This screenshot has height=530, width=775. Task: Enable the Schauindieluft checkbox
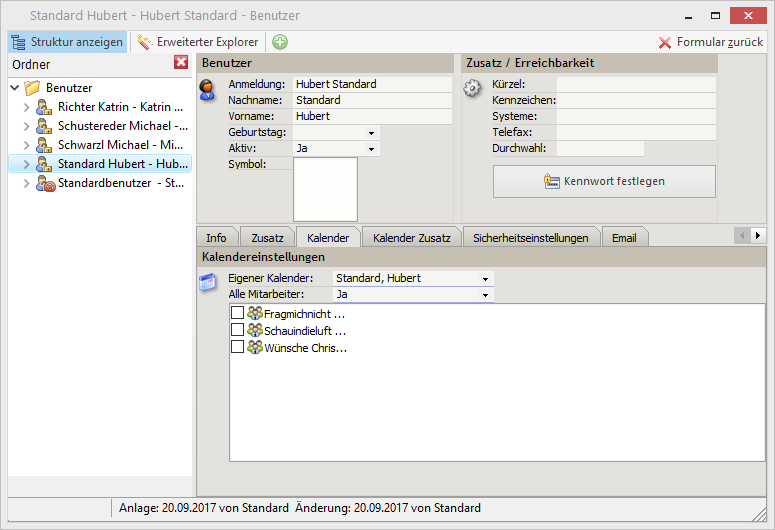point(238,330)
